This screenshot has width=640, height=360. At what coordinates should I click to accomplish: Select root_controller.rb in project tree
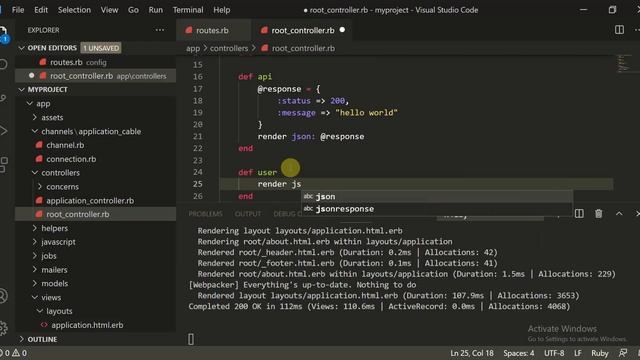click(x=96, y=214)
